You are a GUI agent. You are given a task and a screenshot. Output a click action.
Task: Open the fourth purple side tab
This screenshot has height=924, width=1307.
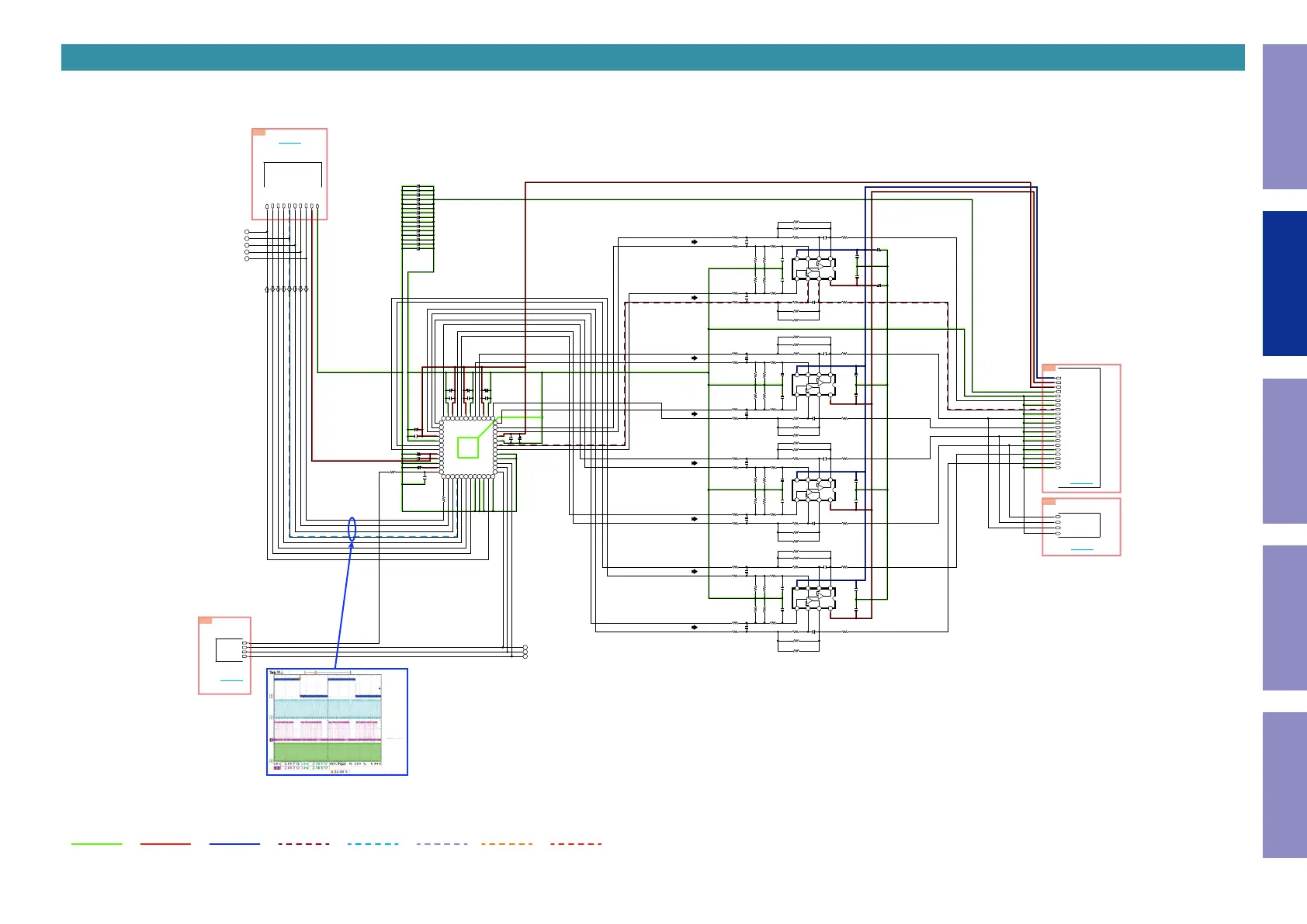pos(1284,618)
